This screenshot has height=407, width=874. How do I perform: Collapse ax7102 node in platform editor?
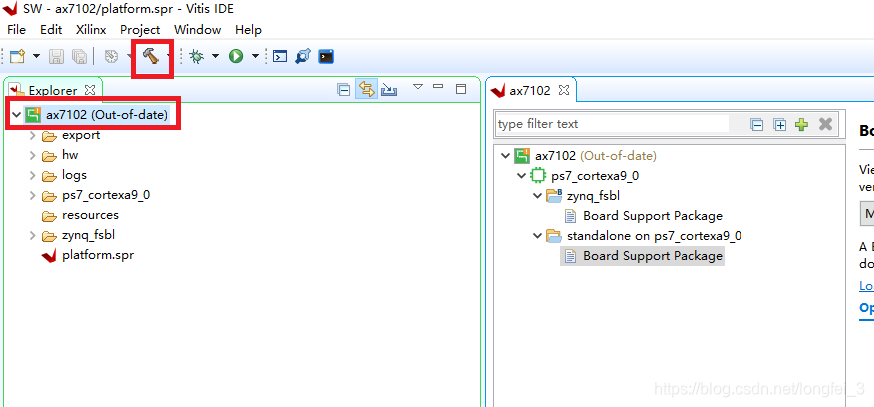[x=506, y=156]
